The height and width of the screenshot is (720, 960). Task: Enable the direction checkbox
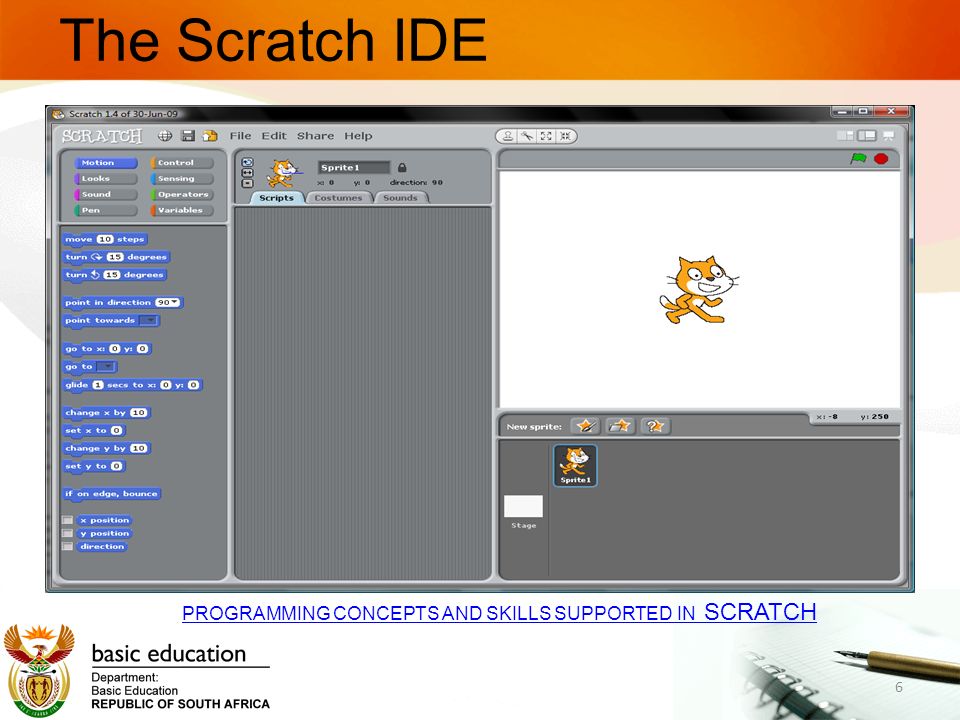coord(67,546)
